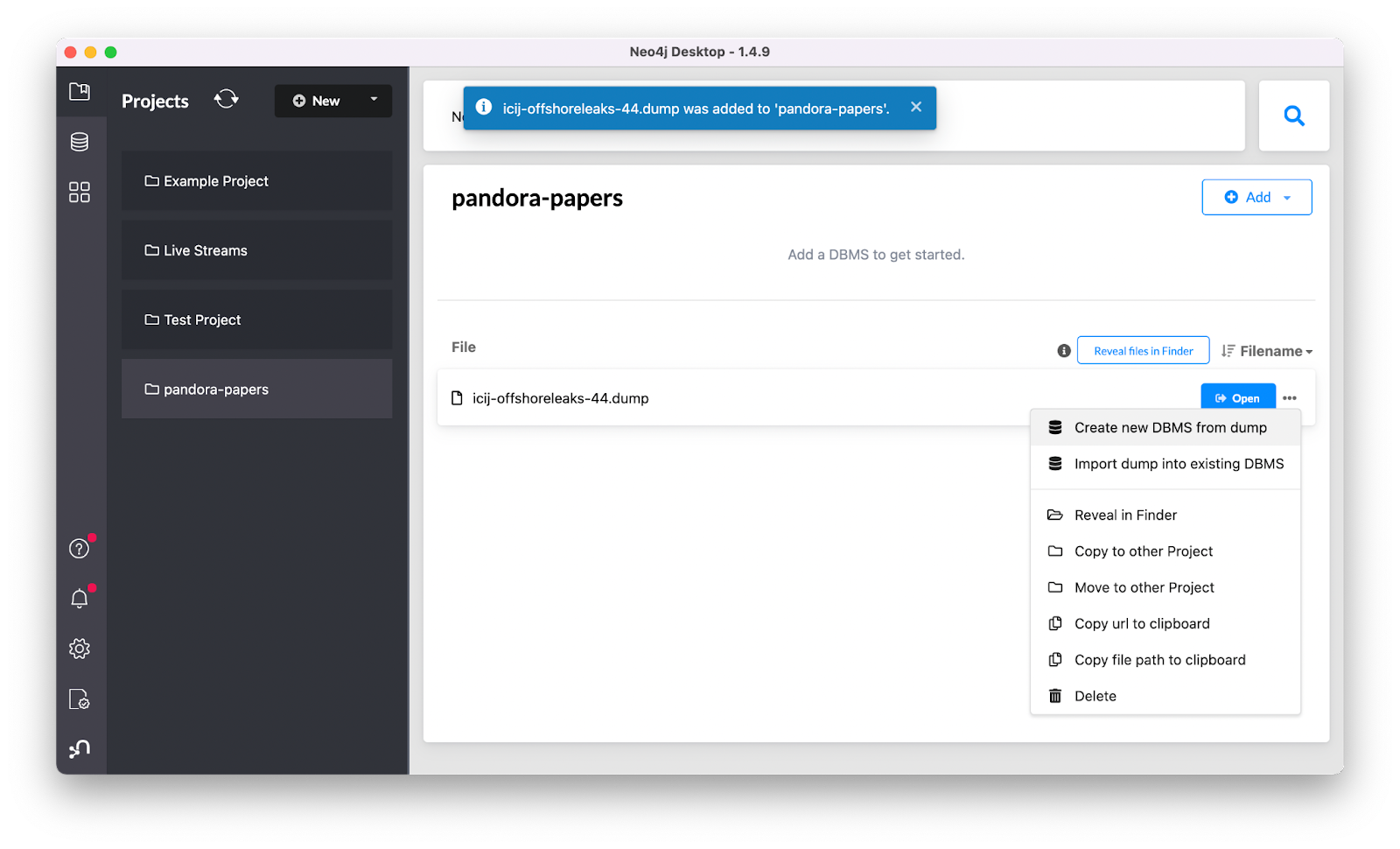The width and height of the screenshot is (1400, 849).
Task: Open the Add dropdown in pandora-papers
Action: click(x=1256, y=197)
